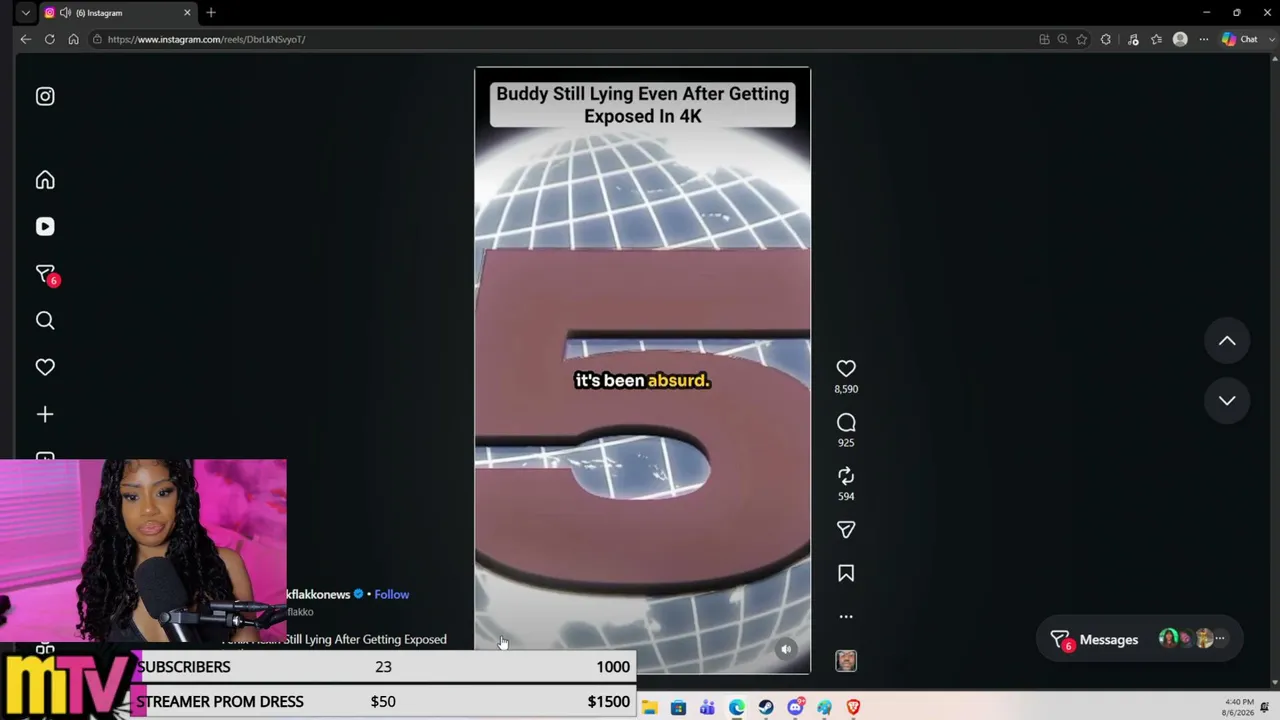Open the Instagram logo home link

pyautogui.click(x=45, y=96)
